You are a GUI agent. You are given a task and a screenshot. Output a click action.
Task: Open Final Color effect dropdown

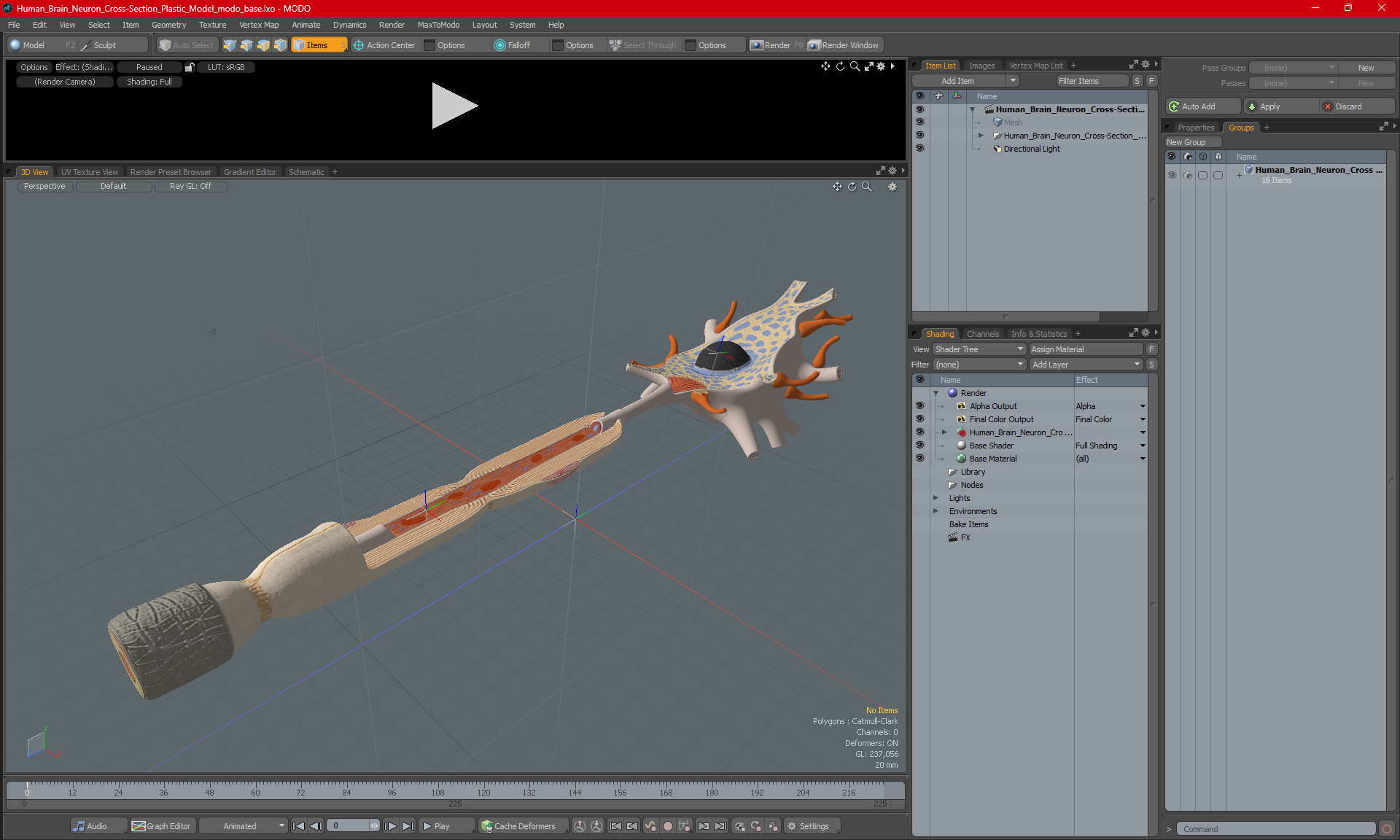click(x=1143, y=419)
